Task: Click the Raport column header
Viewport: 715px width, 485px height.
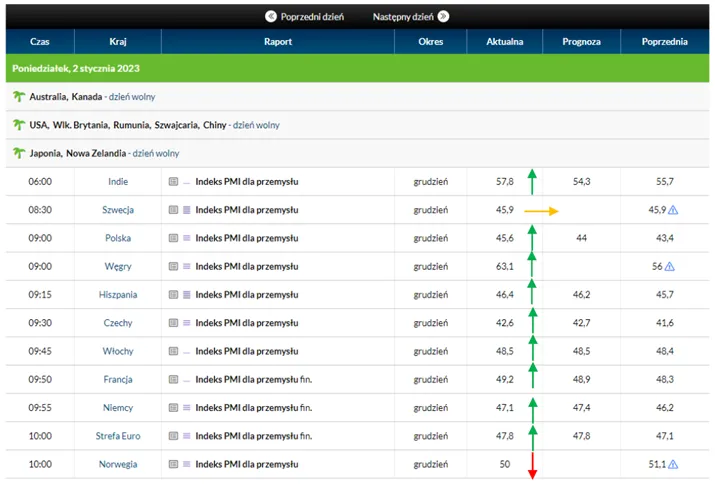Action: pyautogui.click(x=278, y=41)
